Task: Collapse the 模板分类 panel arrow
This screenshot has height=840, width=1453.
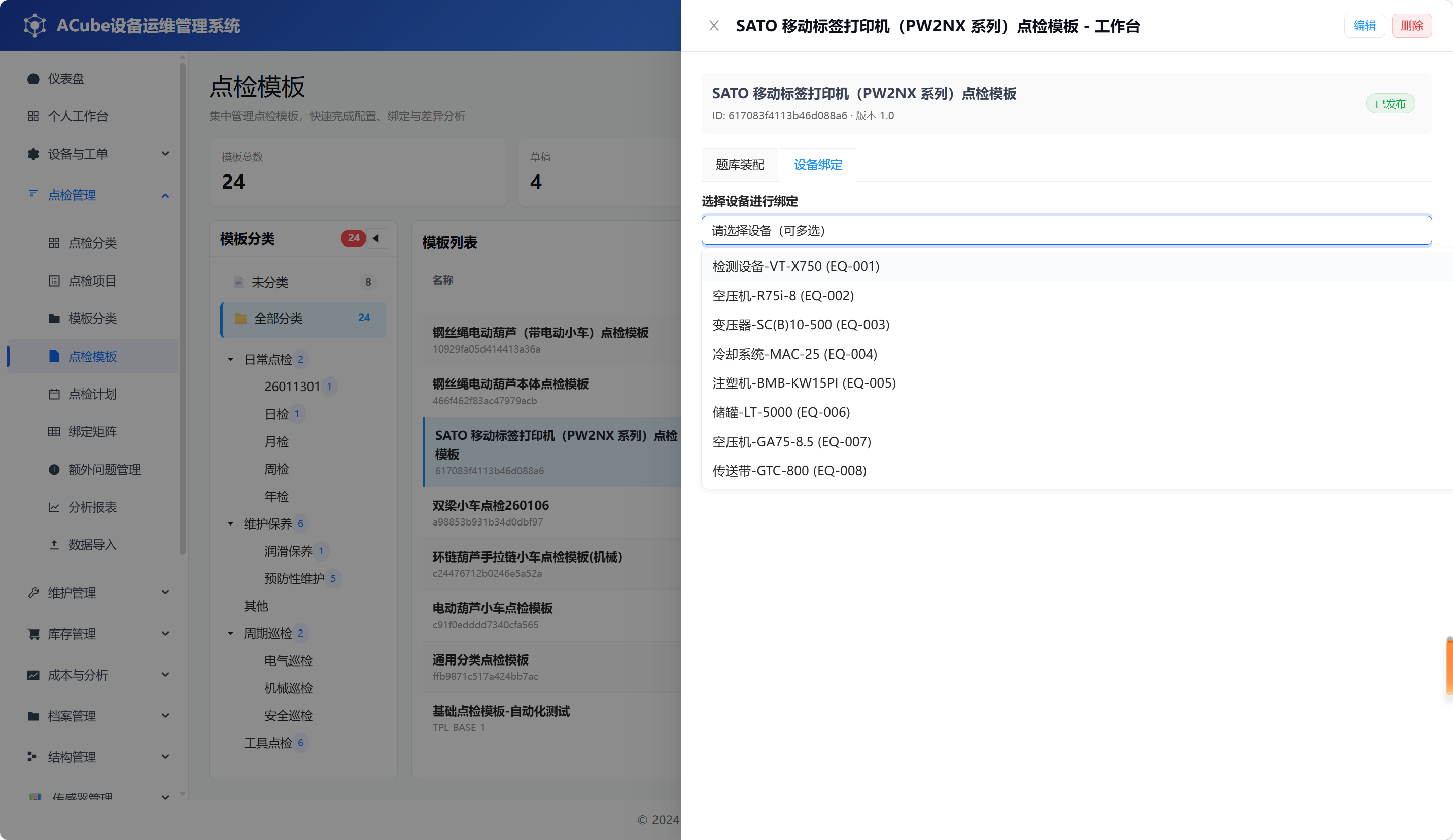Action: (376, 238)
